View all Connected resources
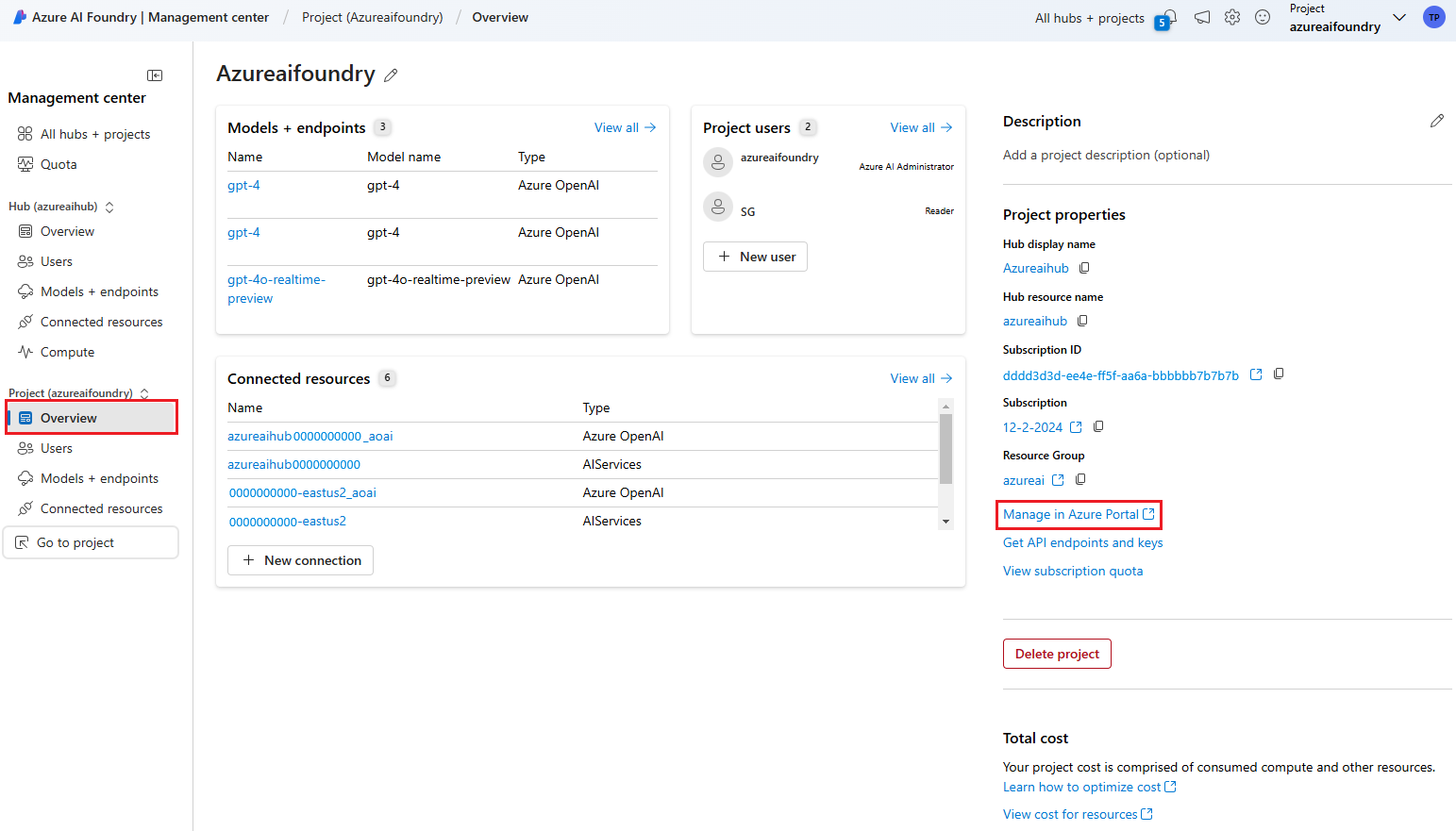Screen dimensions: 1456x831 point(921,378)
